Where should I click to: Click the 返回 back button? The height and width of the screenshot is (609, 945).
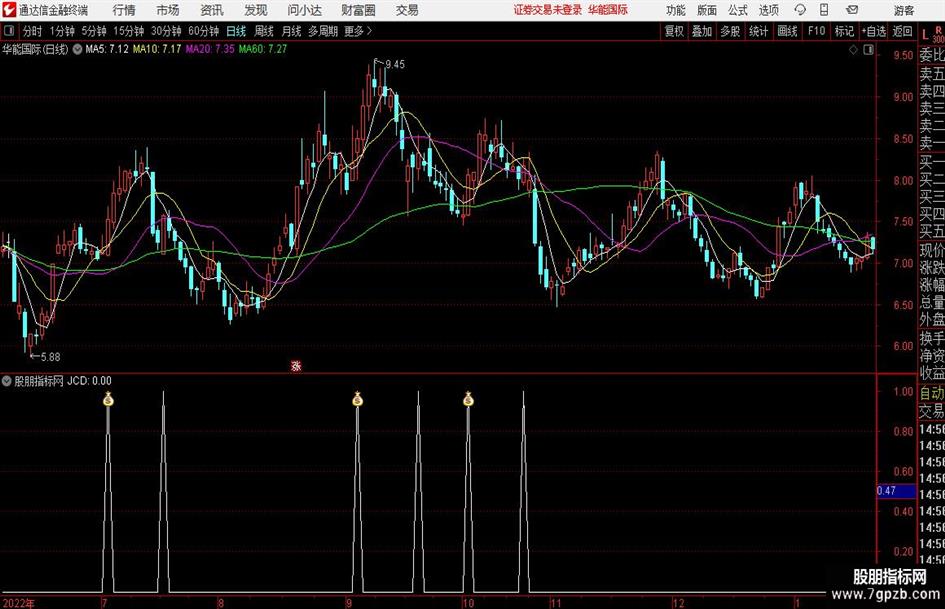(x=902, y=31)
